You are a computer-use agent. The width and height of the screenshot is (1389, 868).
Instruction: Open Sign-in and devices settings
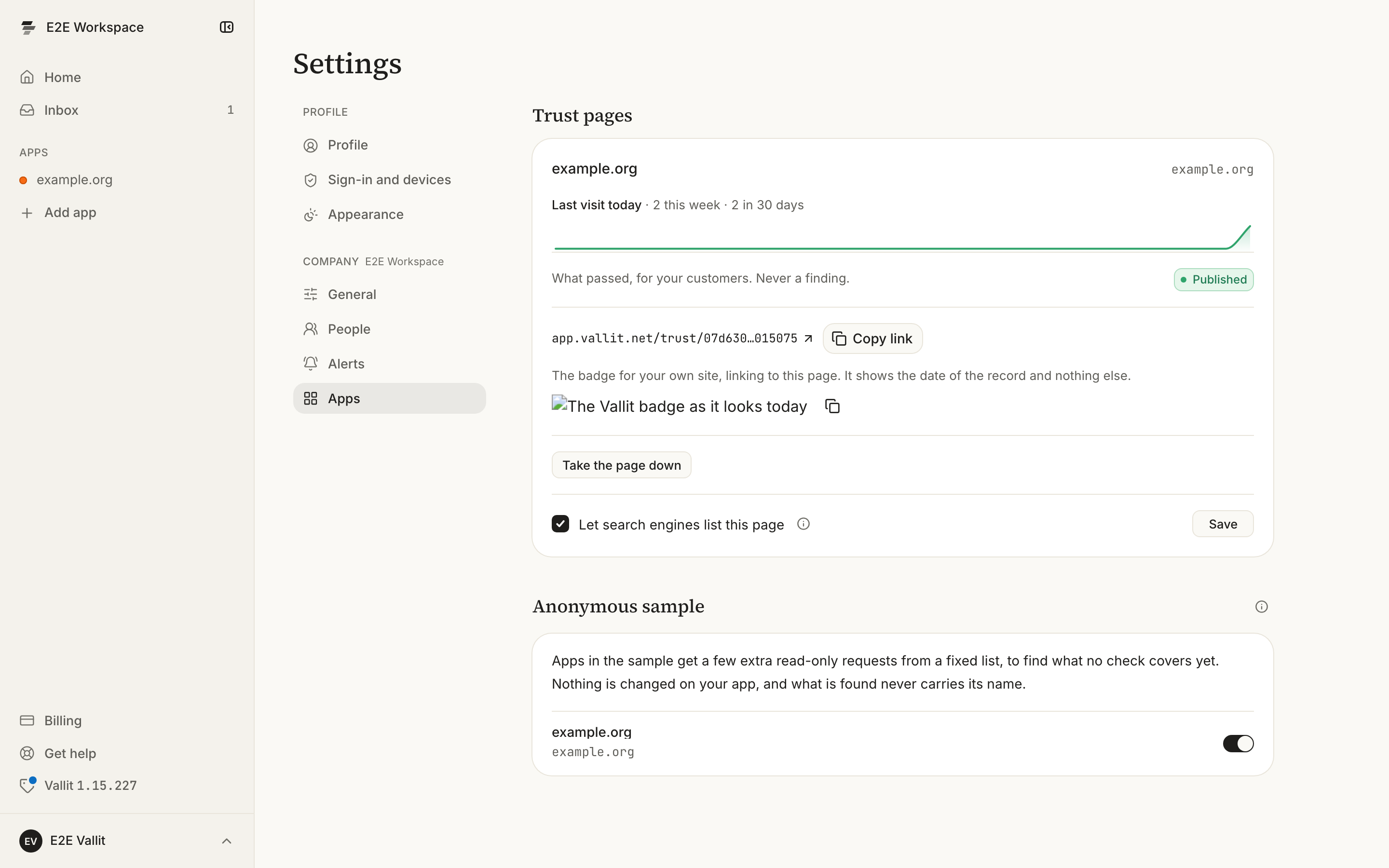pos(389,180)
